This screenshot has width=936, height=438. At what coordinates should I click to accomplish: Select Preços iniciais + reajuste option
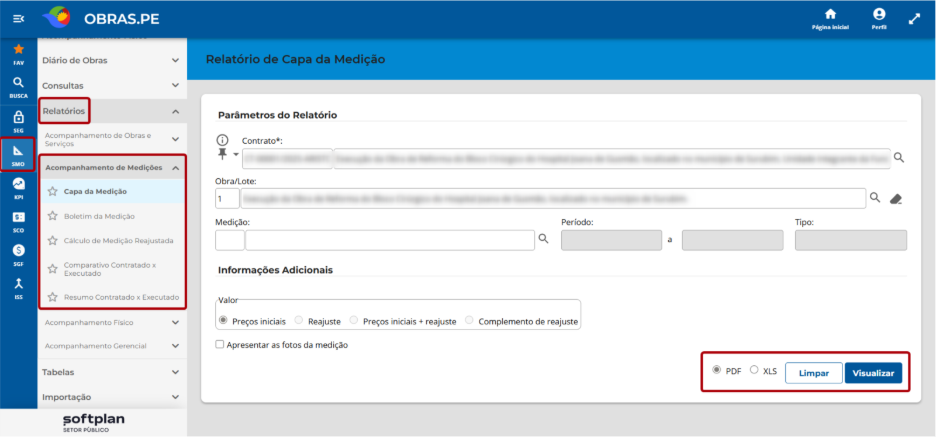[354, 320]
